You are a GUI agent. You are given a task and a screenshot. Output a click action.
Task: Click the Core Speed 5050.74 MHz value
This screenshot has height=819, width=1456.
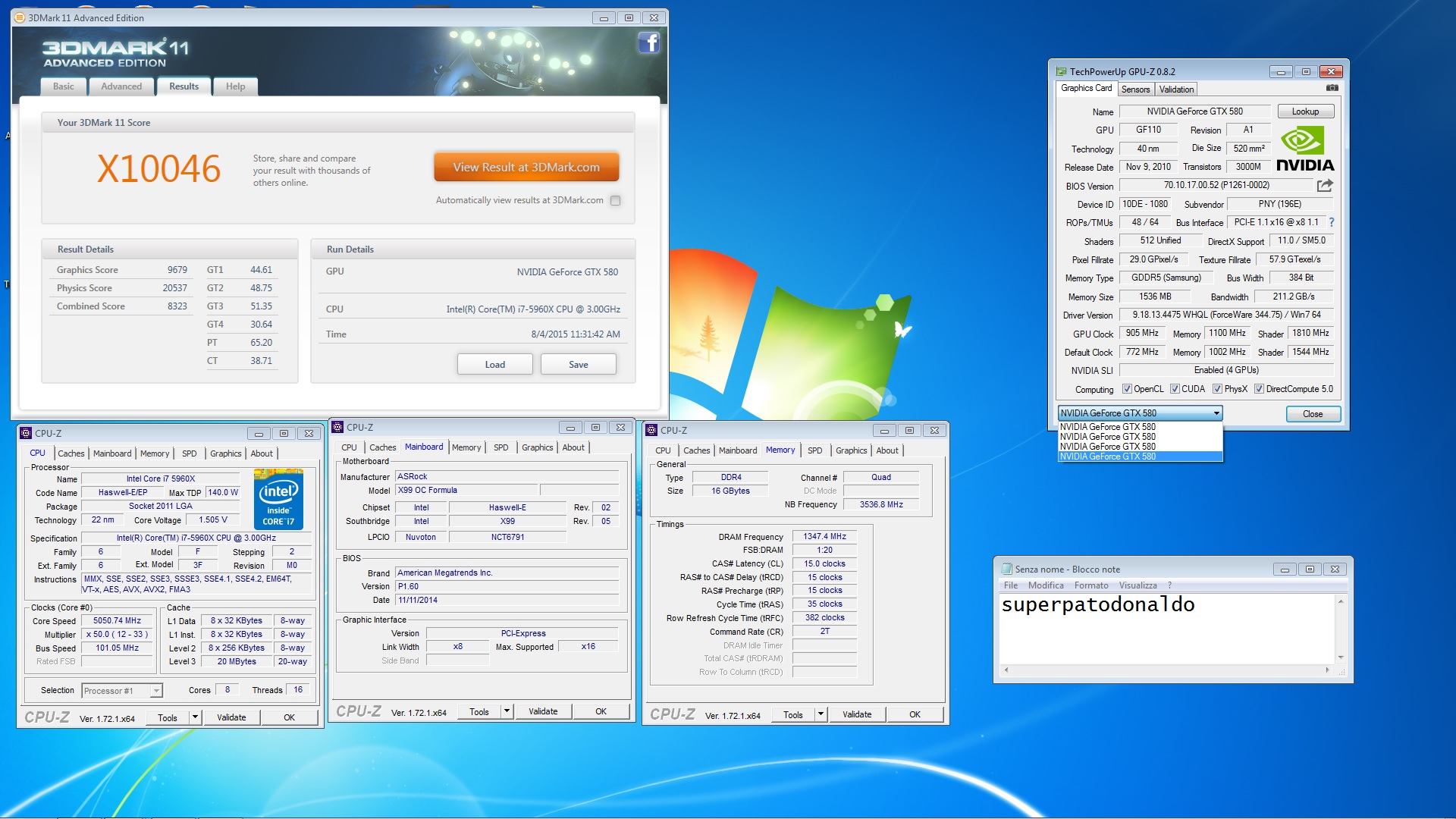tap(117, 621)
